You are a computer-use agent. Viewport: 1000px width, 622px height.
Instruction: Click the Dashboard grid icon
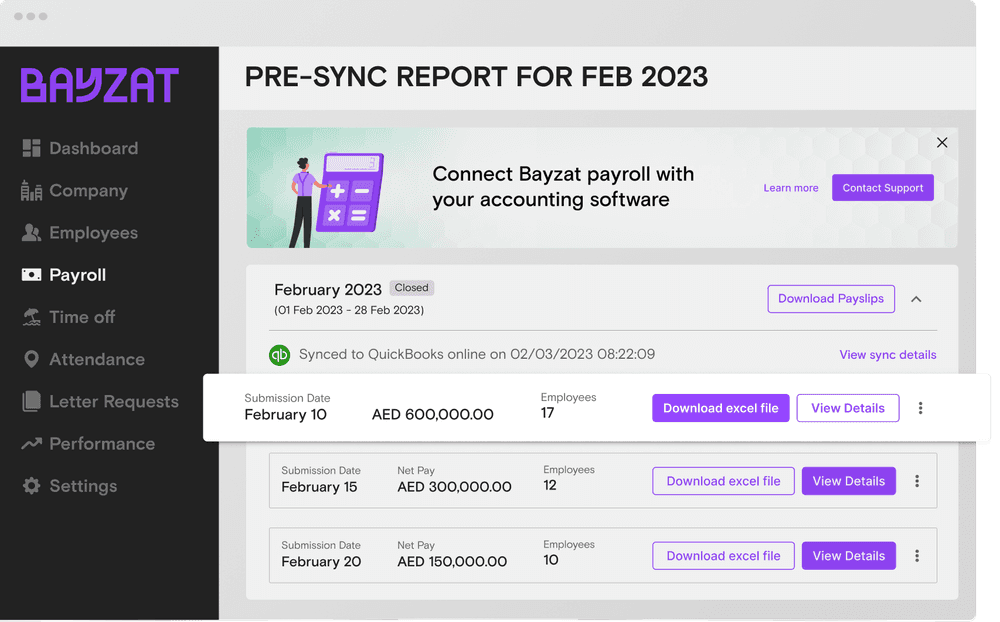(x=31, y=148)
